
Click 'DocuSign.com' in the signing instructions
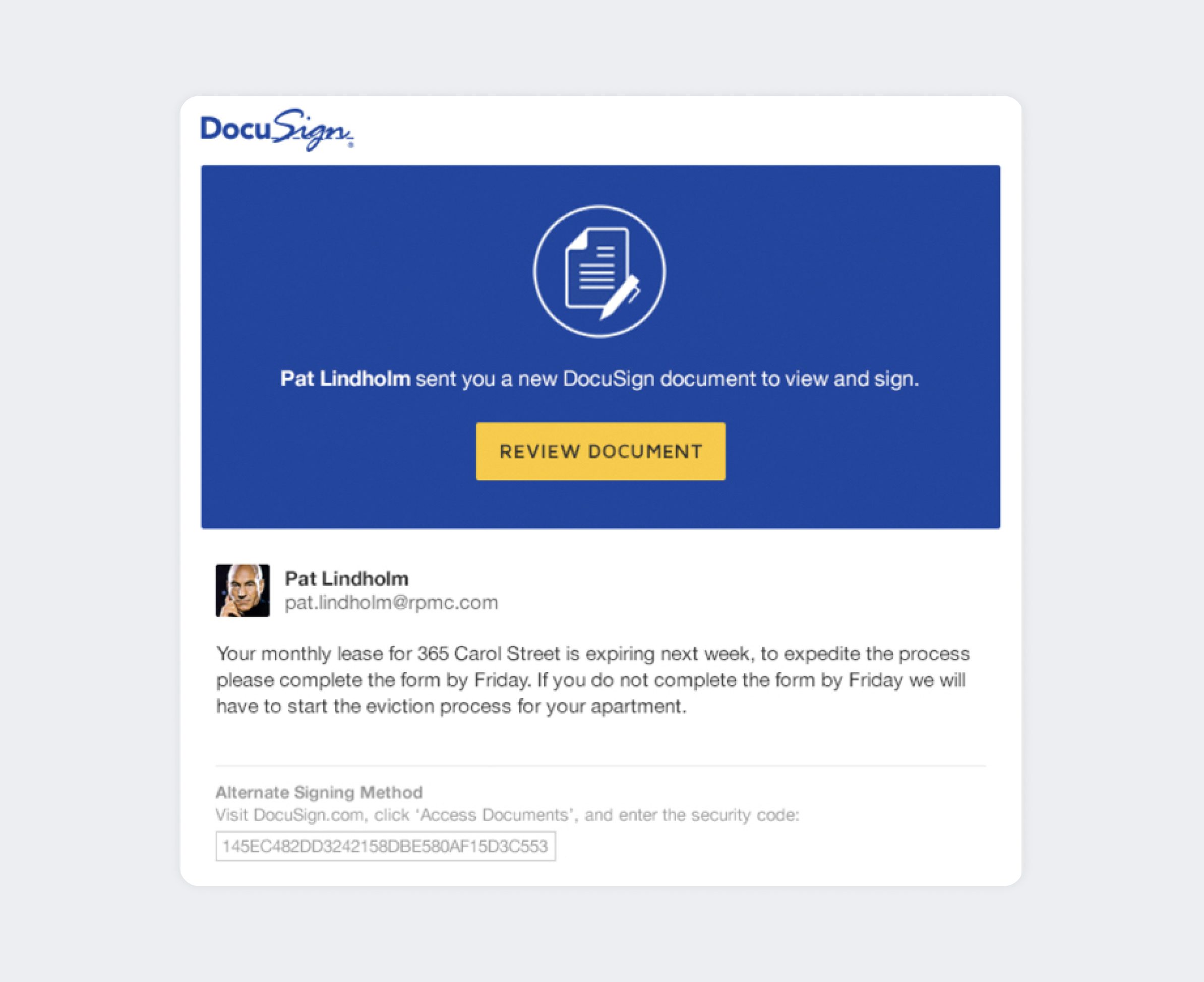309,815
